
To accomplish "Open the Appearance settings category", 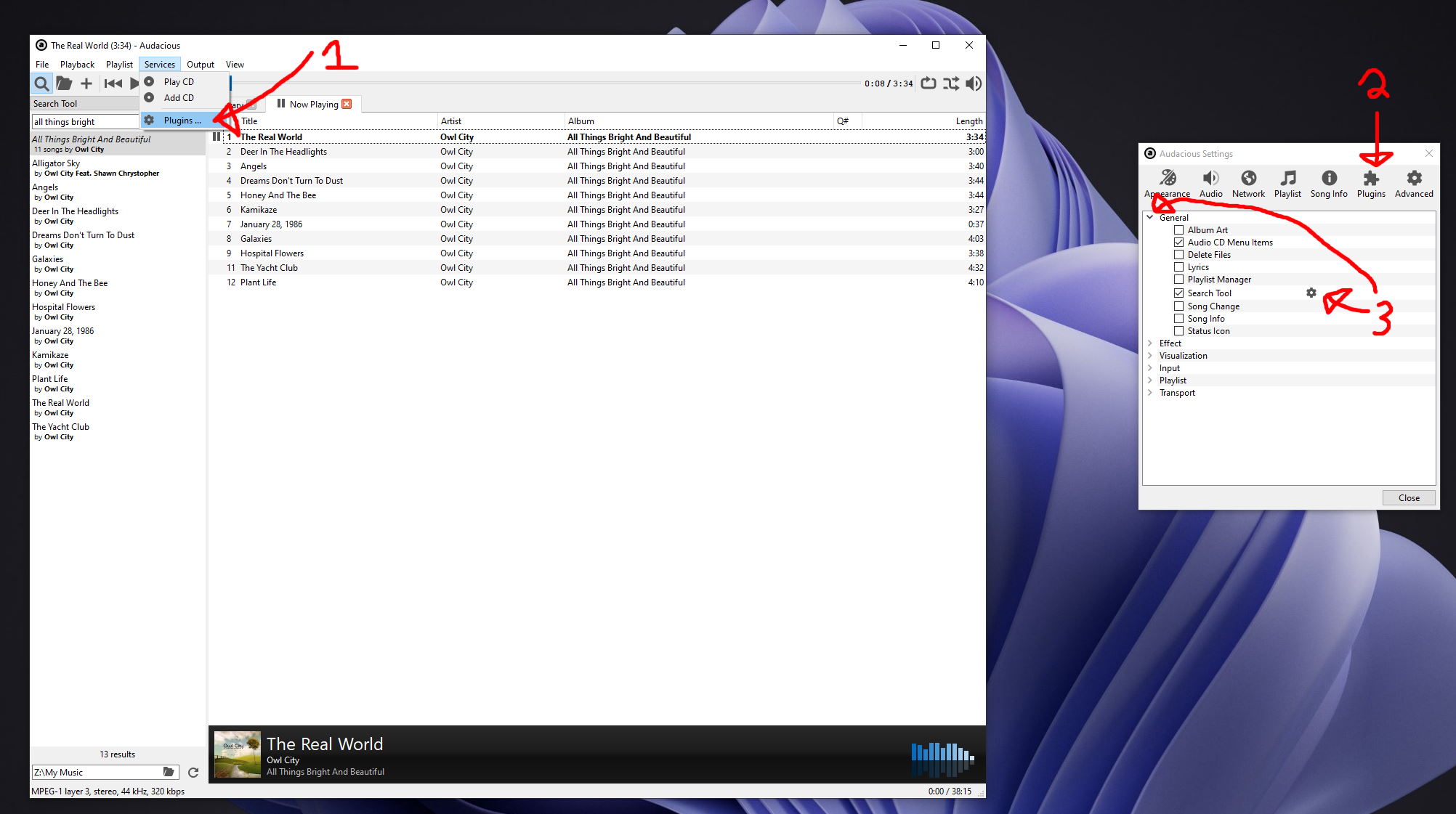I will 1168,184.
